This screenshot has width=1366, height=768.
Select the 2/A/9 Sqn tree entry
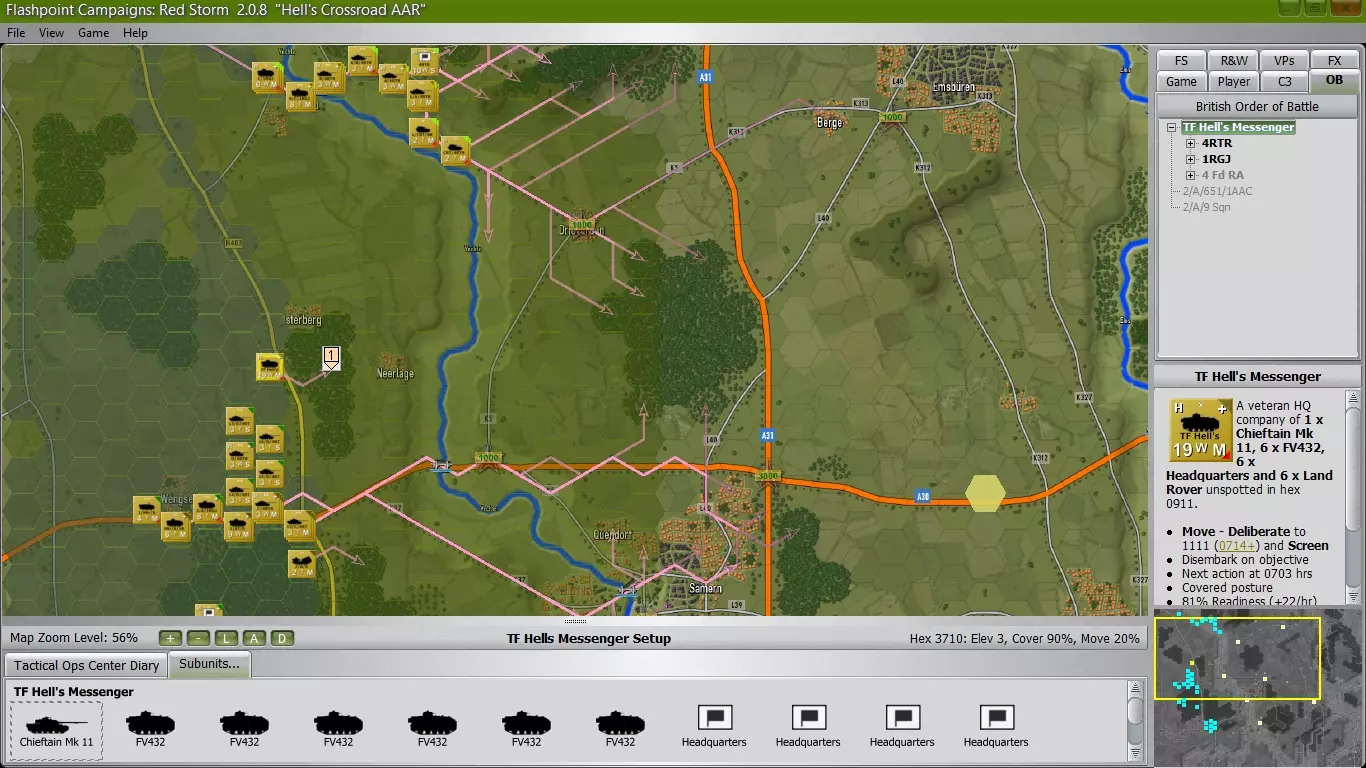[1206, 207]
